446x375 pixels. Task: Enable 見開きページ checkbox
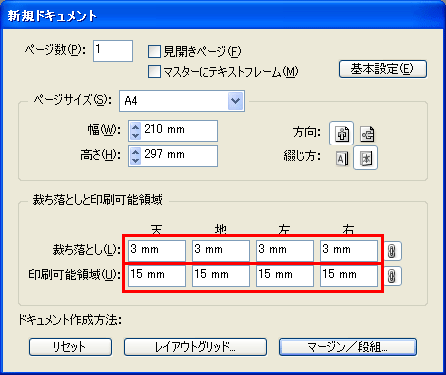(154, 52)
